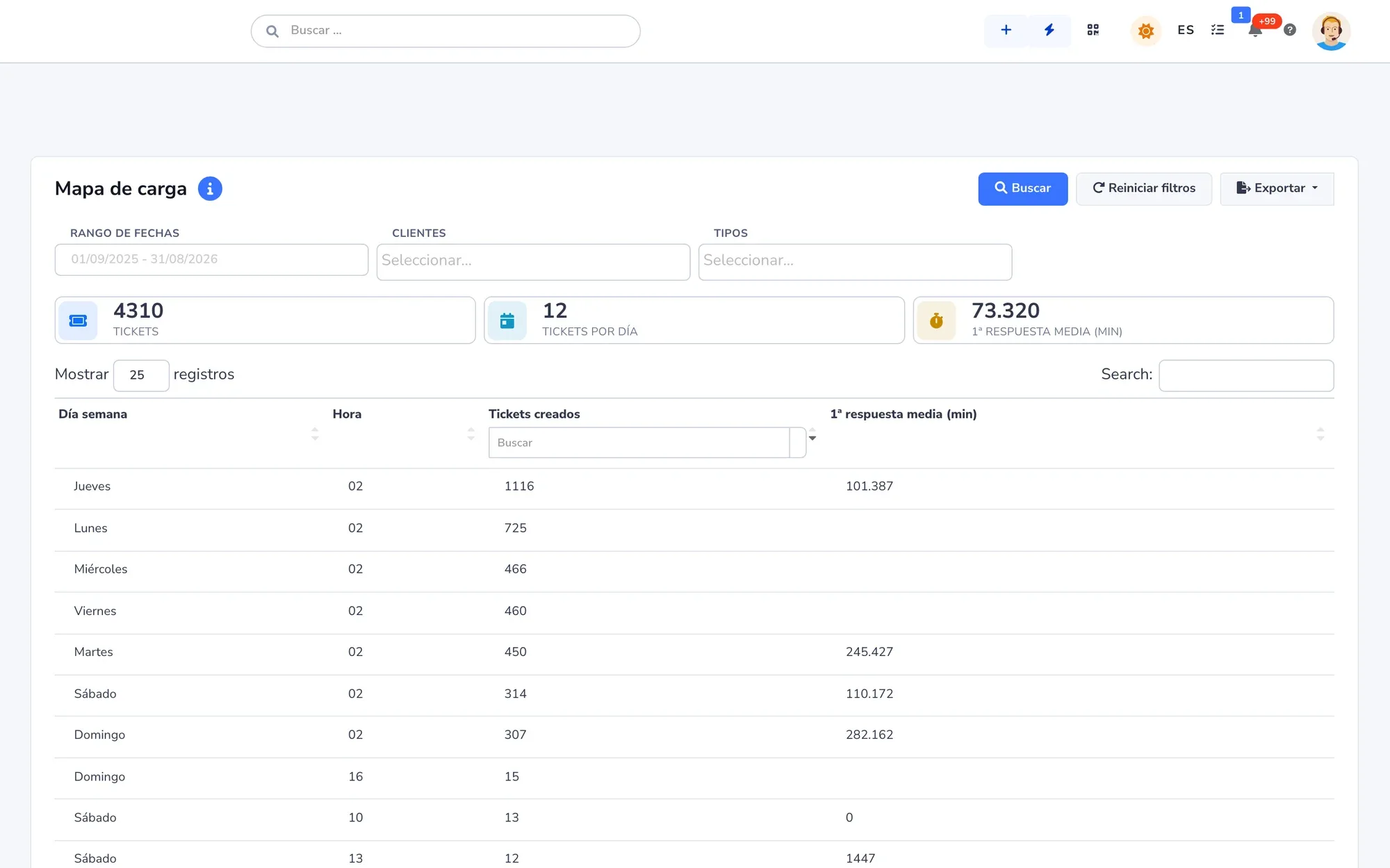Click the 110.172 response value
Screen dimensions: 1390x868
pos(869,694)
